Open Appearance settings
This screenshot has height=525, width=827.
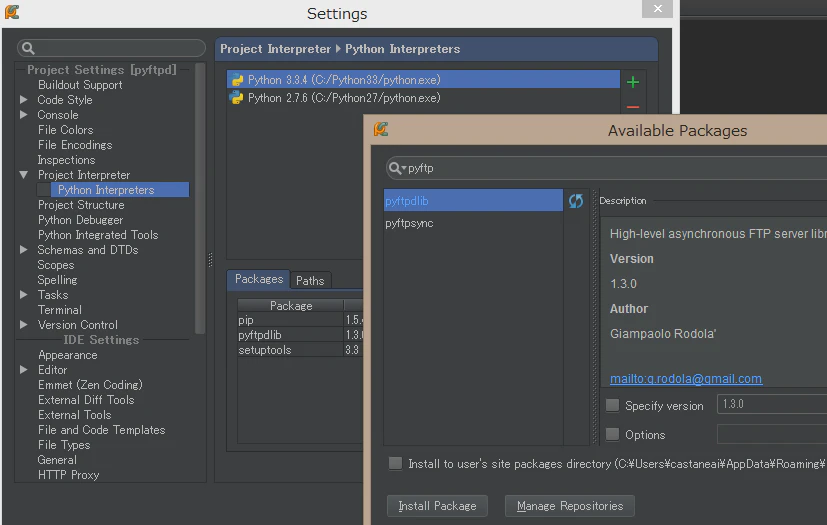(68, 355)
